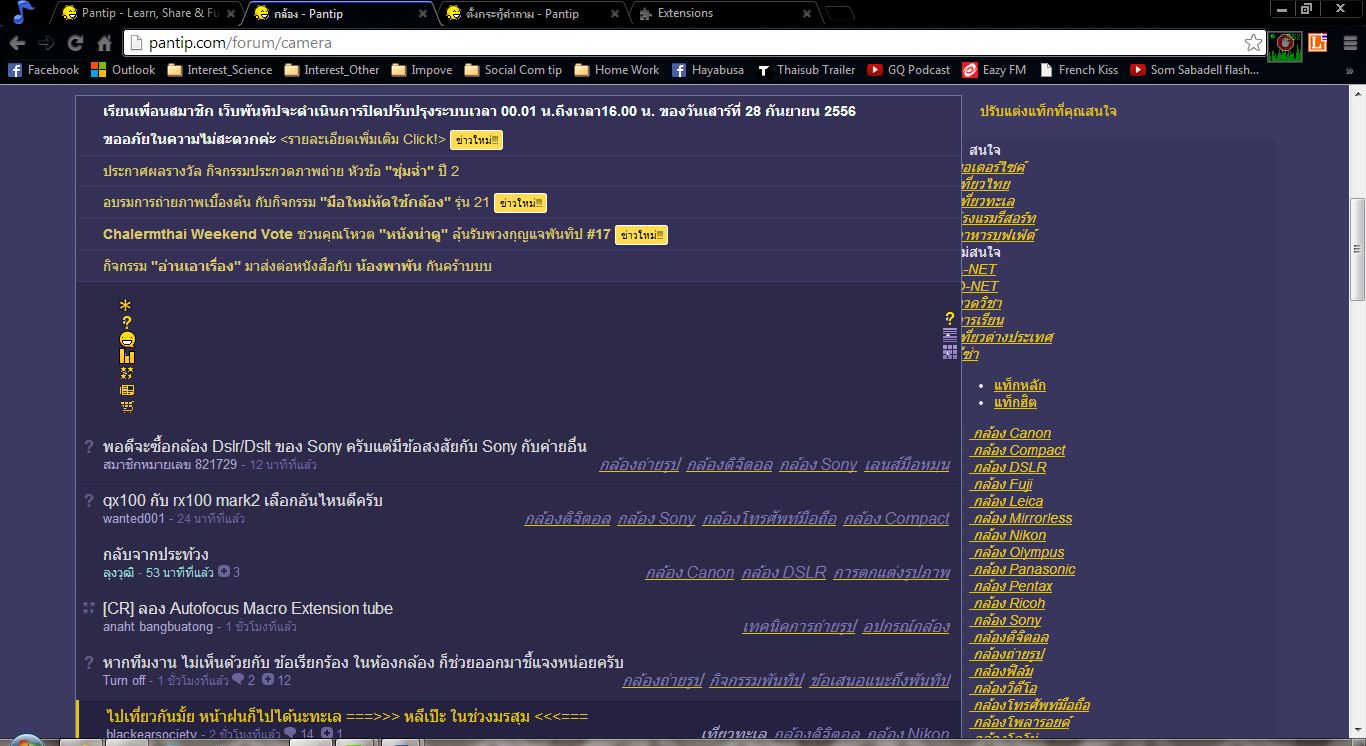Filter by poll bar-chart icon
Image resolution: width=1366 pixels, height=746 pixels.
[127, 356]
